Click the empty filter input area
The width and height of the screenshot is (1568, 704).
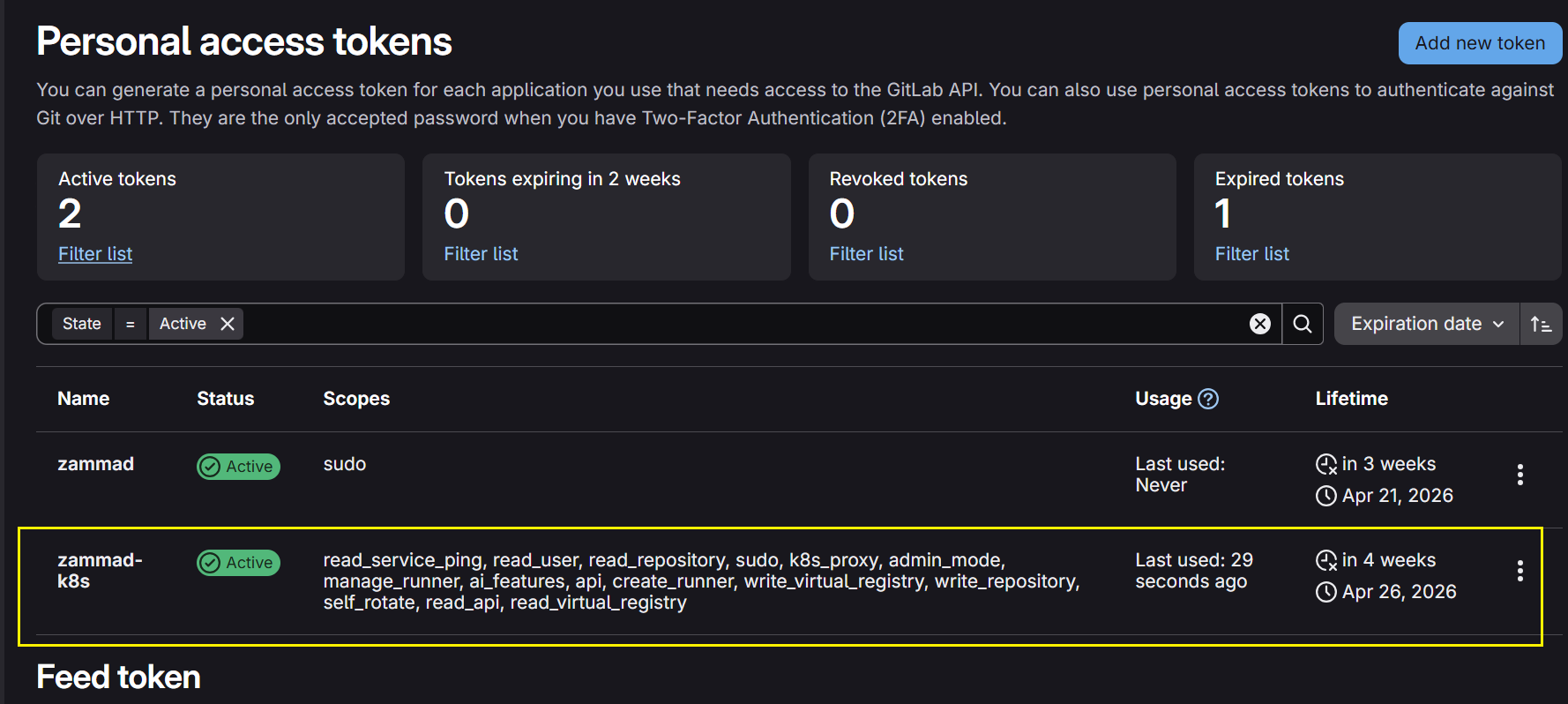pyautogui.click(x=741, y=324)
